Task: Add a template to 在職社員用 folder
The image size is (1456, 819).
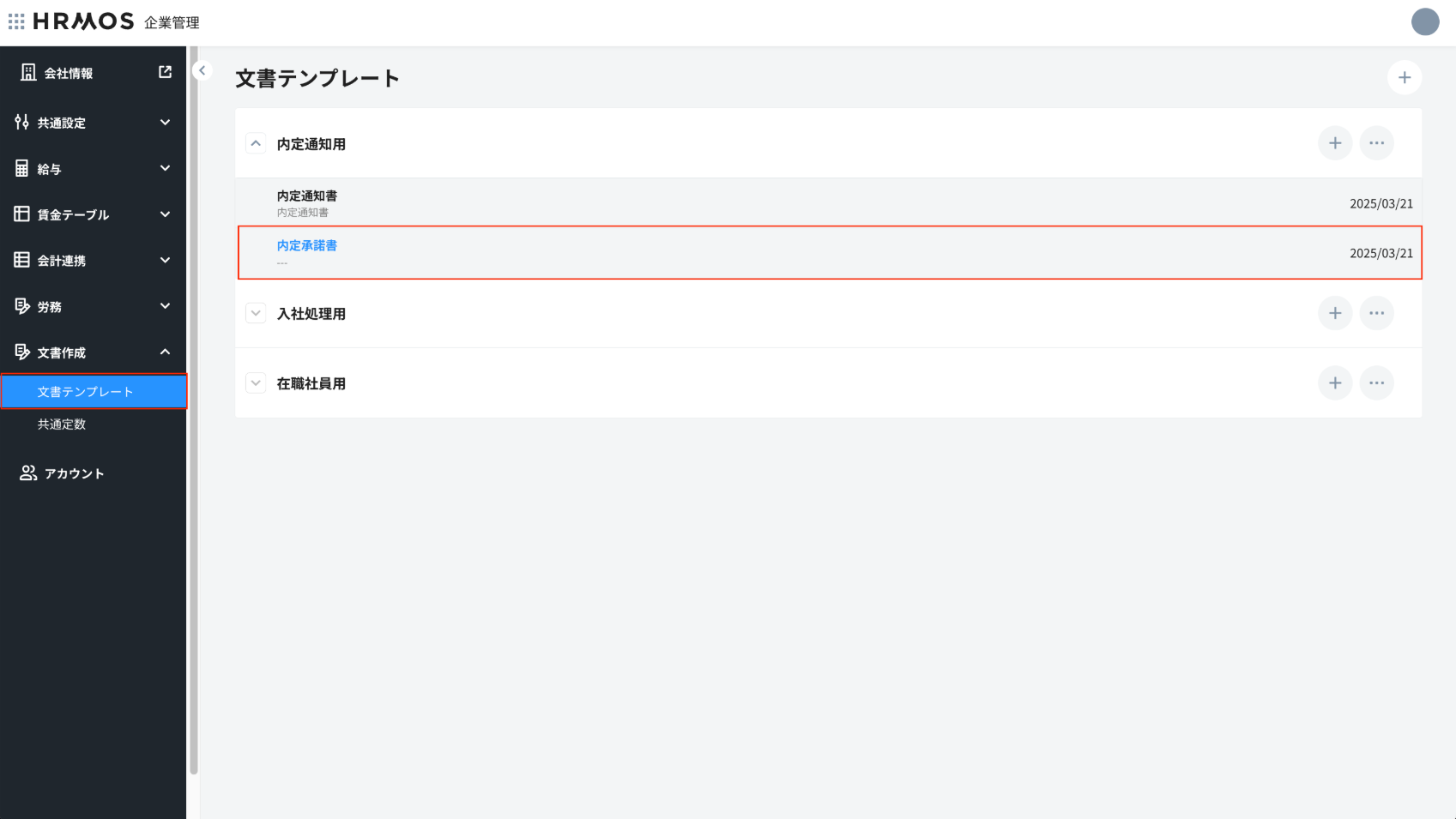Action: pyautogui.click(x=1334, y=383)
